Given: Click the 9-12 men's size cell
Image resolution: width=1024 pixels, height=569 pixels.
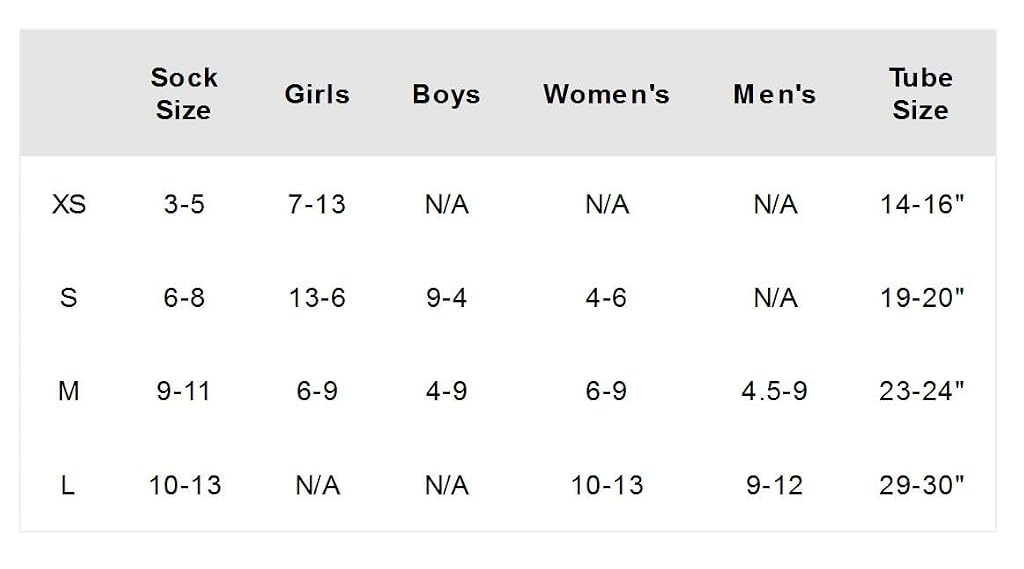Looking at the screenshot, I should point(775,485).
